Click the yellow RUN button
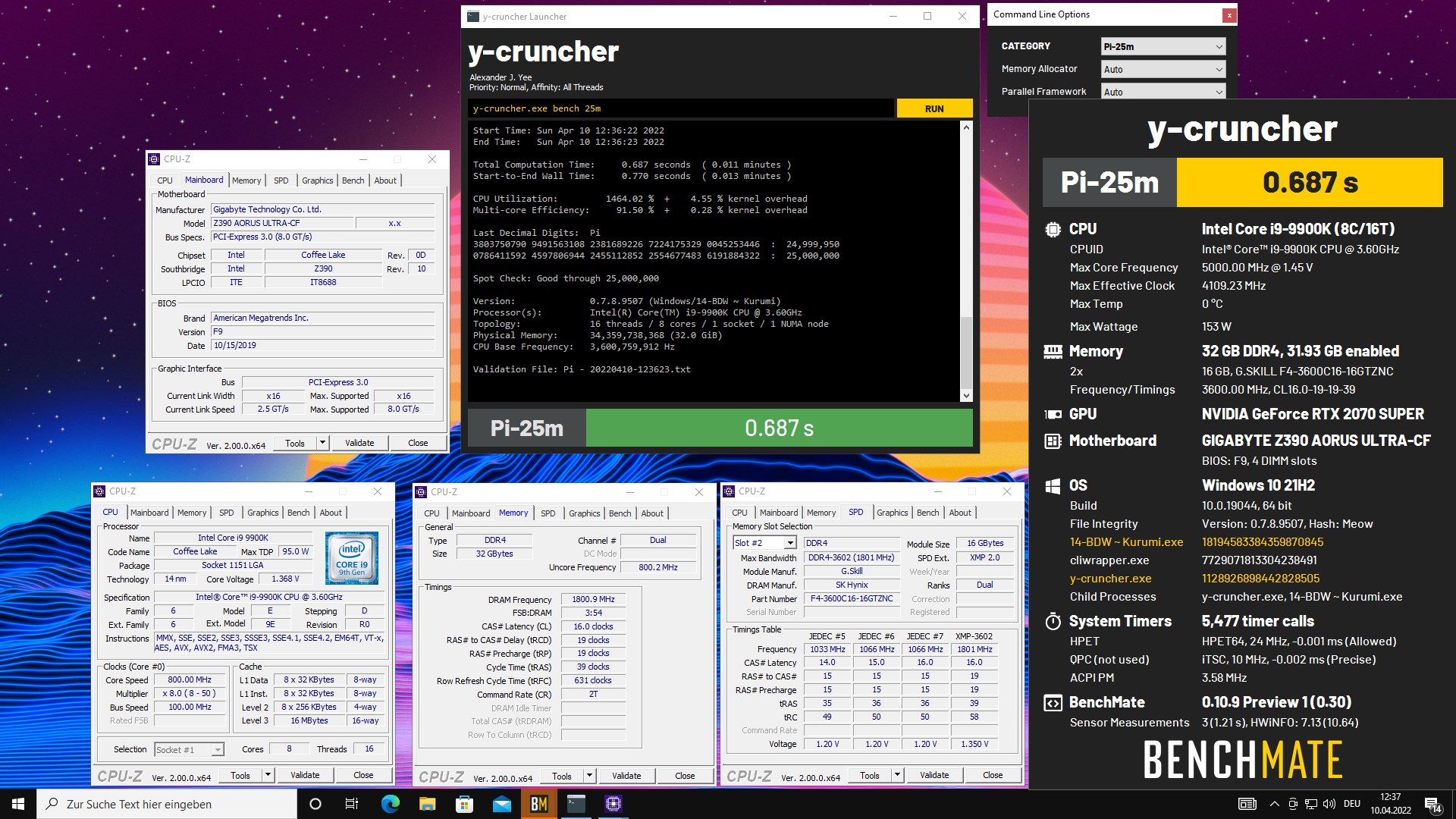Image resolution: width=1456 pixels, height=819 pixels. tap(934, 108)
